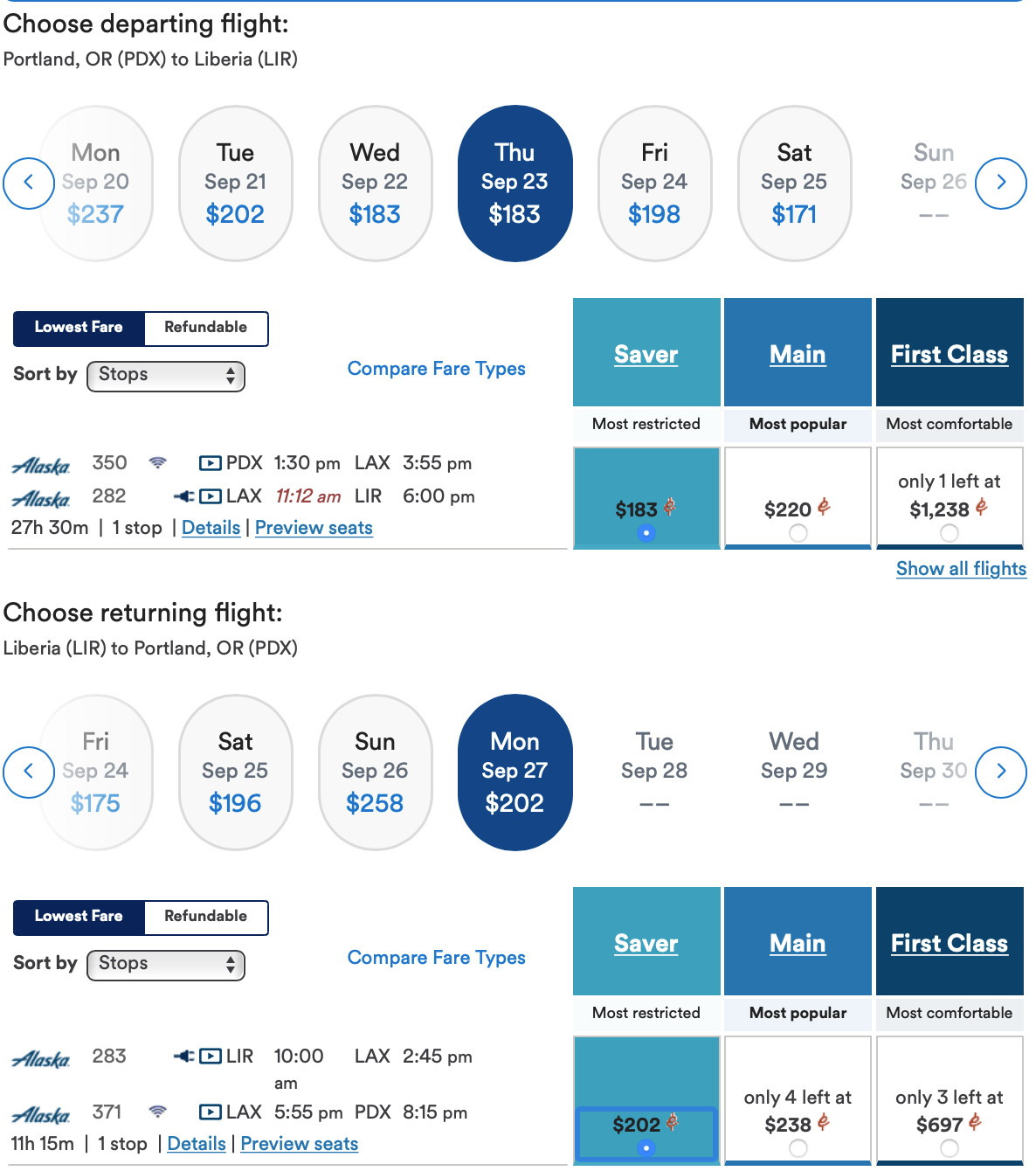Open the departing Saver fare header
The image size is (1036, 1171).
[x=646, y=354]
